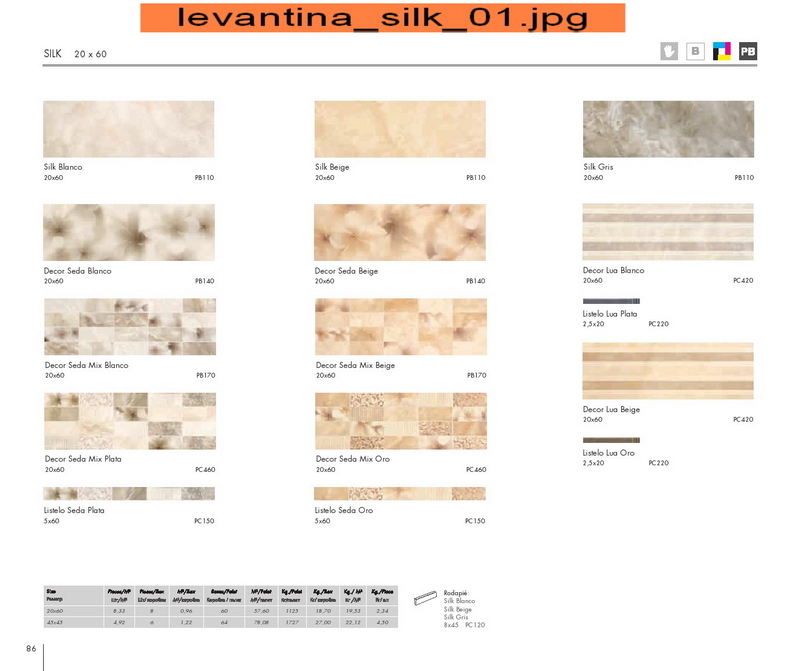This screenshot has height=671, width=800.
Task: Click the 'Listelo Lua Plata' label
Action: pyautogui.click(x=610, y=314)
